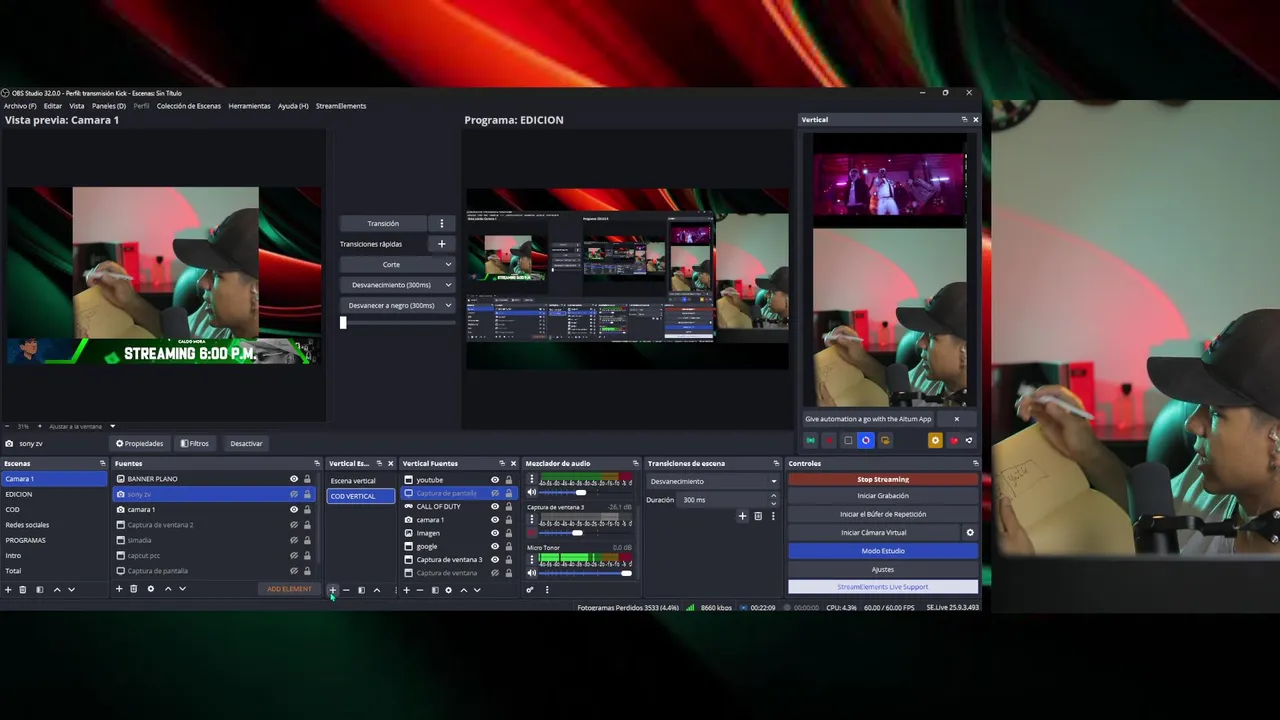Show Captura de ventana 2 source
The width and height of the screenshot is (1280, 720).
coord(294,525)
